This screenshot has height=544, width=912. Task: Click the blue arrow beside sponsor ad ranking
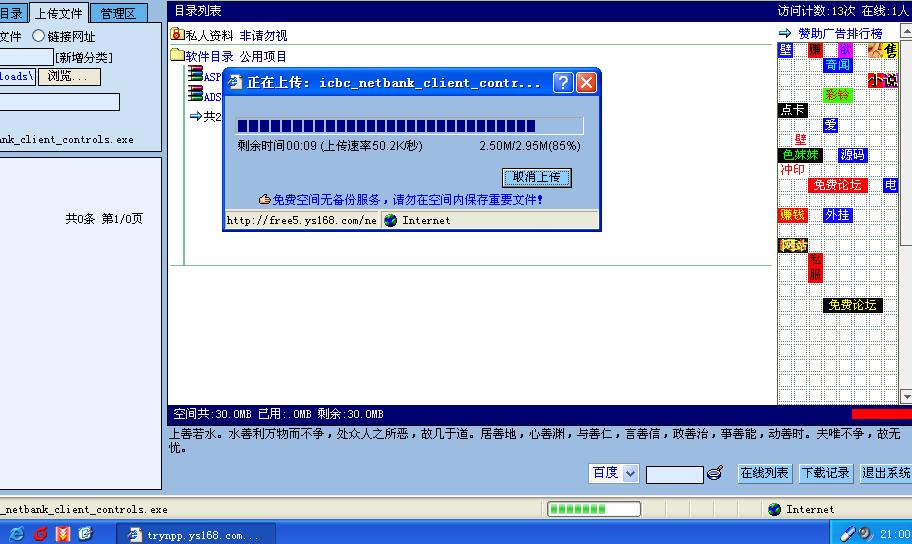785,34
